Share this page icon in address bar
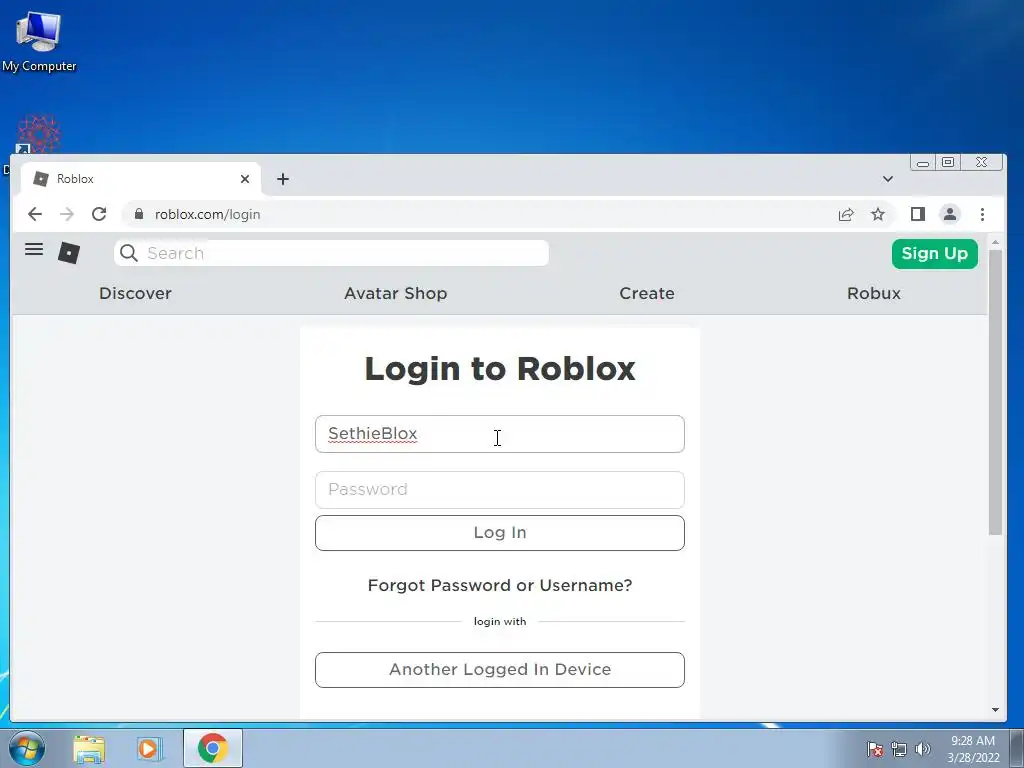This screenshot has height=768, width=1024. 846,214
